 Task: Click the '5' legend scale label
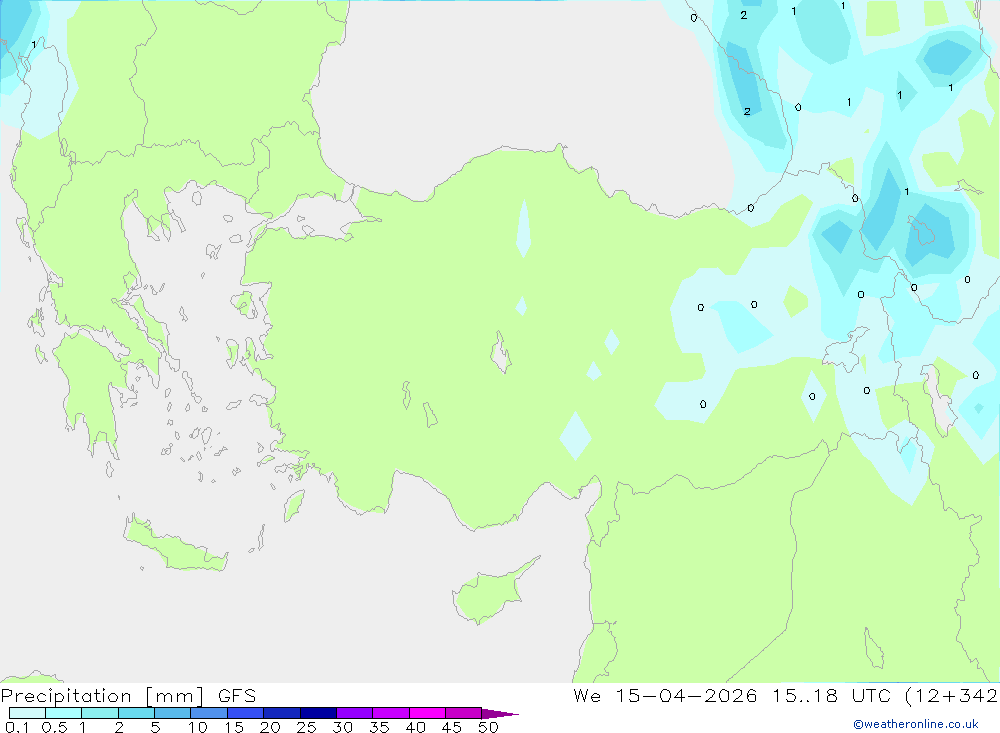[x=155, y=727]
